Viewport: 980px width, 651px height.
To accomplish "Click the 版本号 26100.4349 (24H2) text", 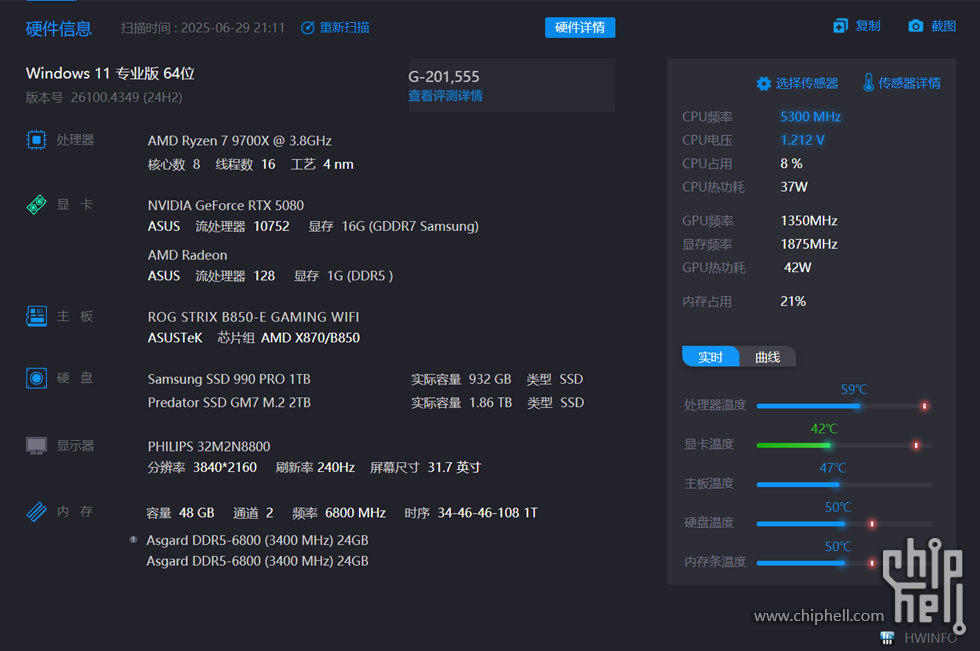I will click(x=104, y=97).
